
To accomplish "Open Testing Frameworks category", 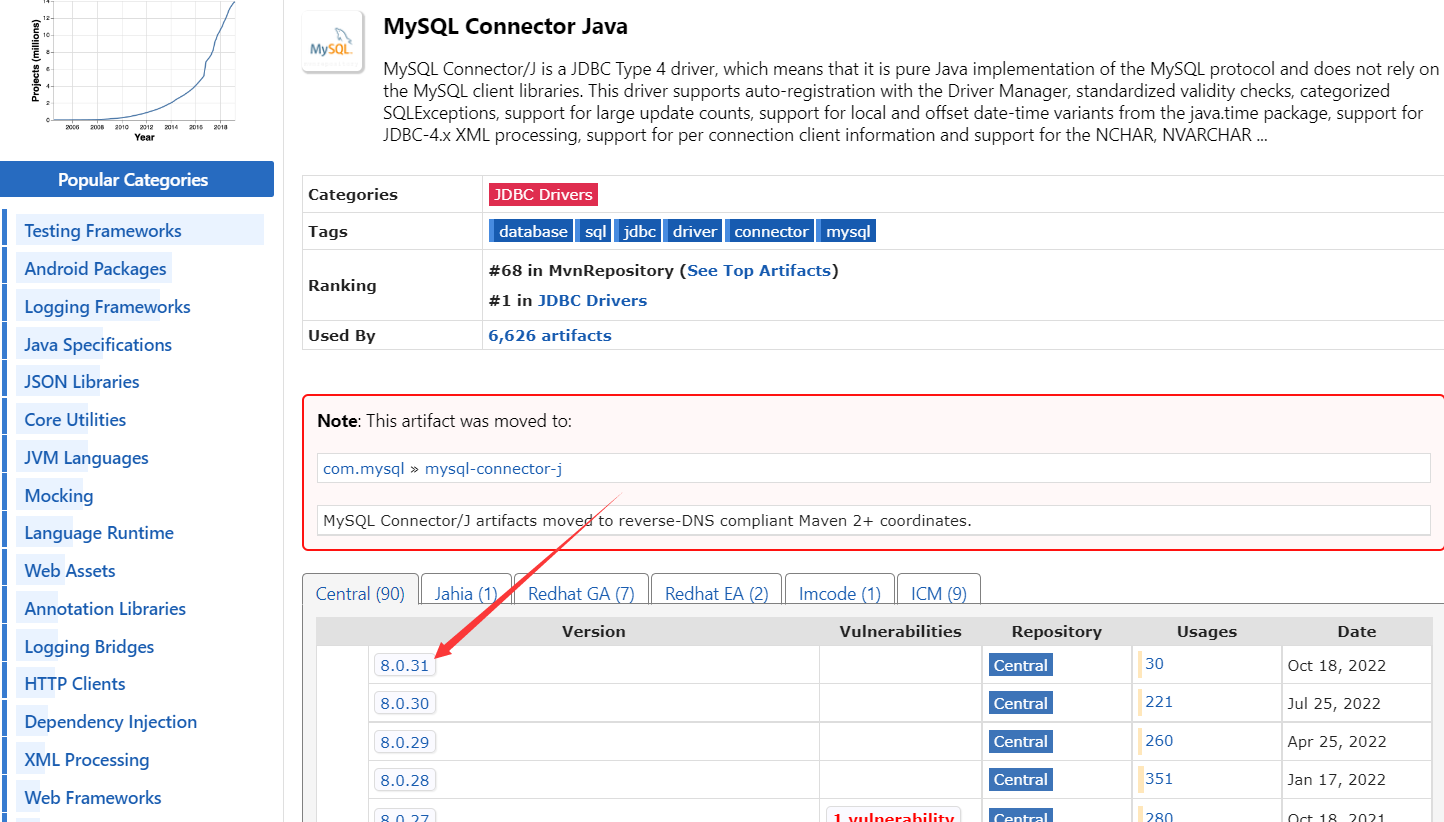I will click(x=103, y=231).
